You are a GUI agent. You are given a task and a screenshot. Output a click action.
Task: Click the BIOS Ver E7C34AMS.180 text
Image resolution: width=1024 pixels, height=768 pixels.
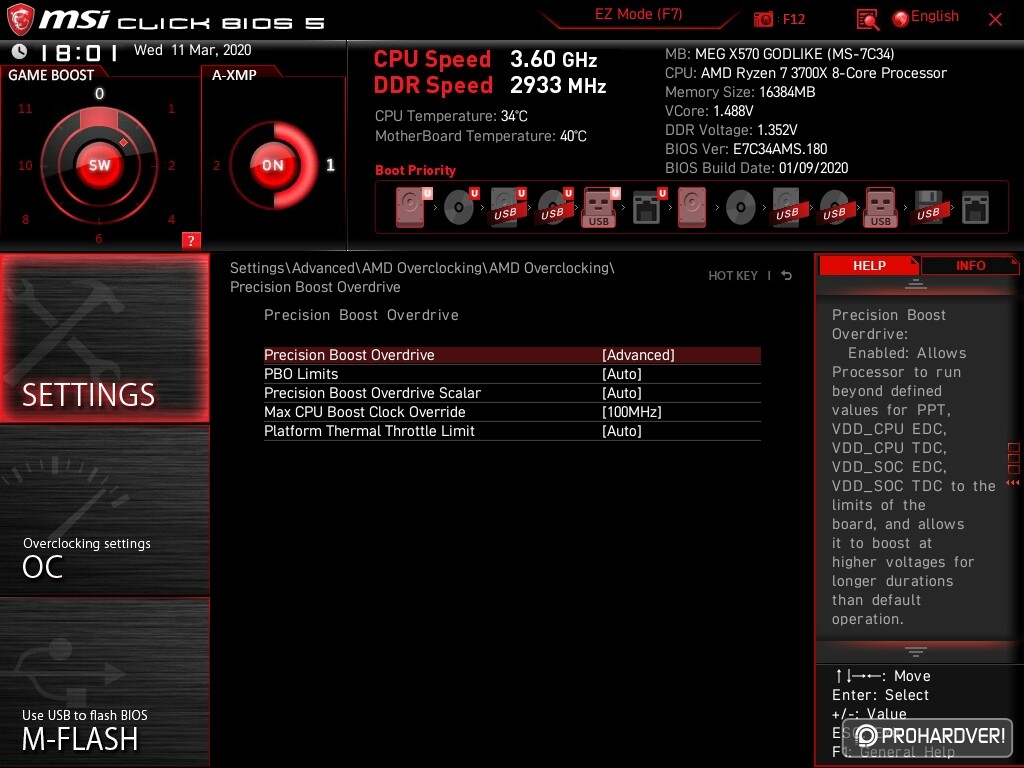click(746, 149)
